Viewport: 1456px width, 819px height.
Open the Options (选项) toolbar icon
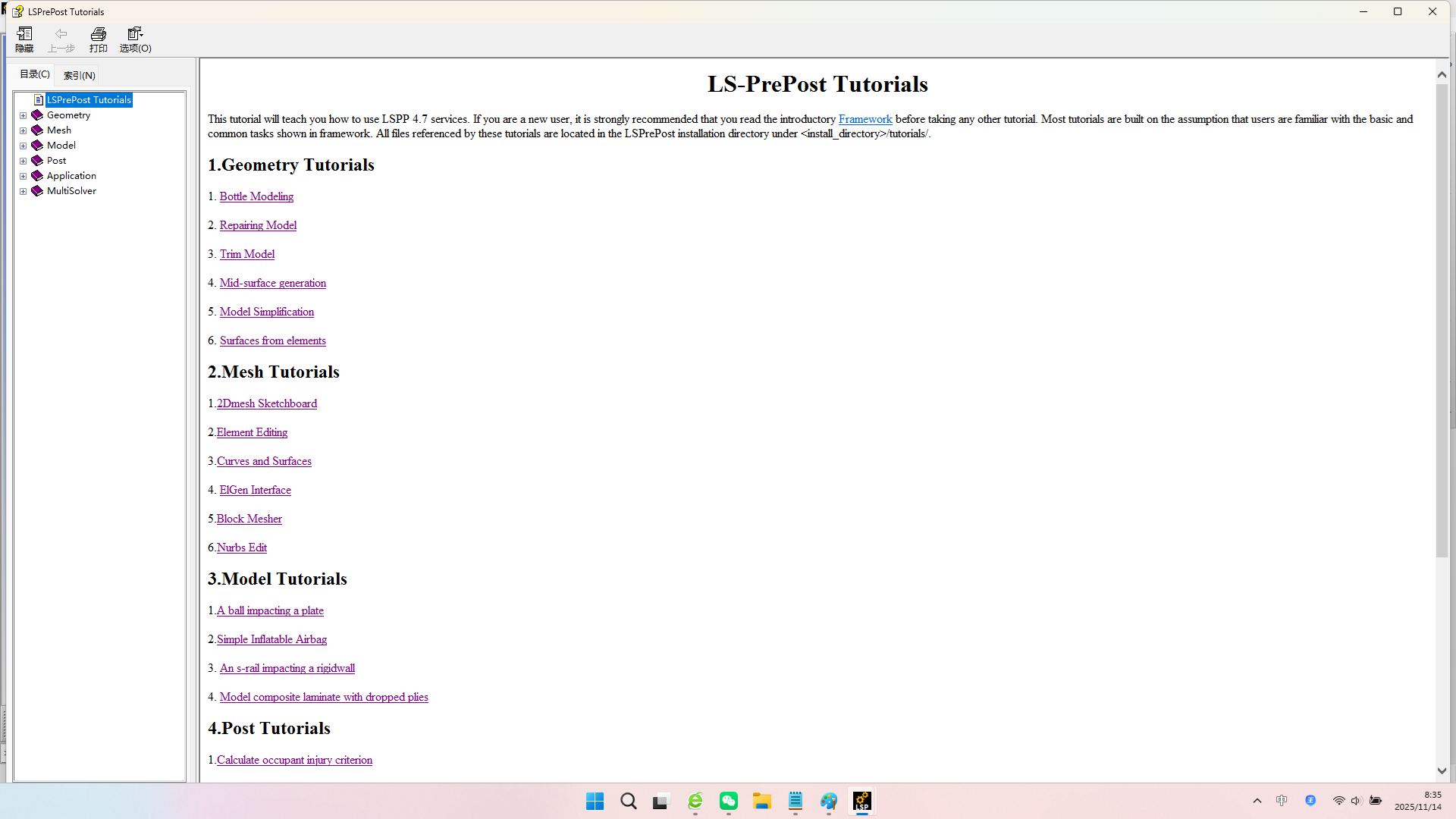click(x=135, y=39)
